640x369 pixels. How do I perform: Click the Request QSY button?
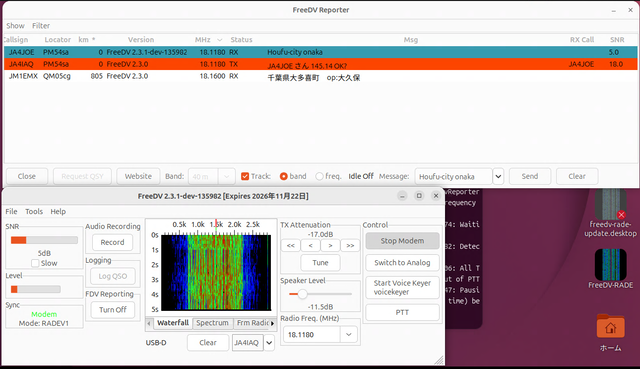tap(82, 176)
